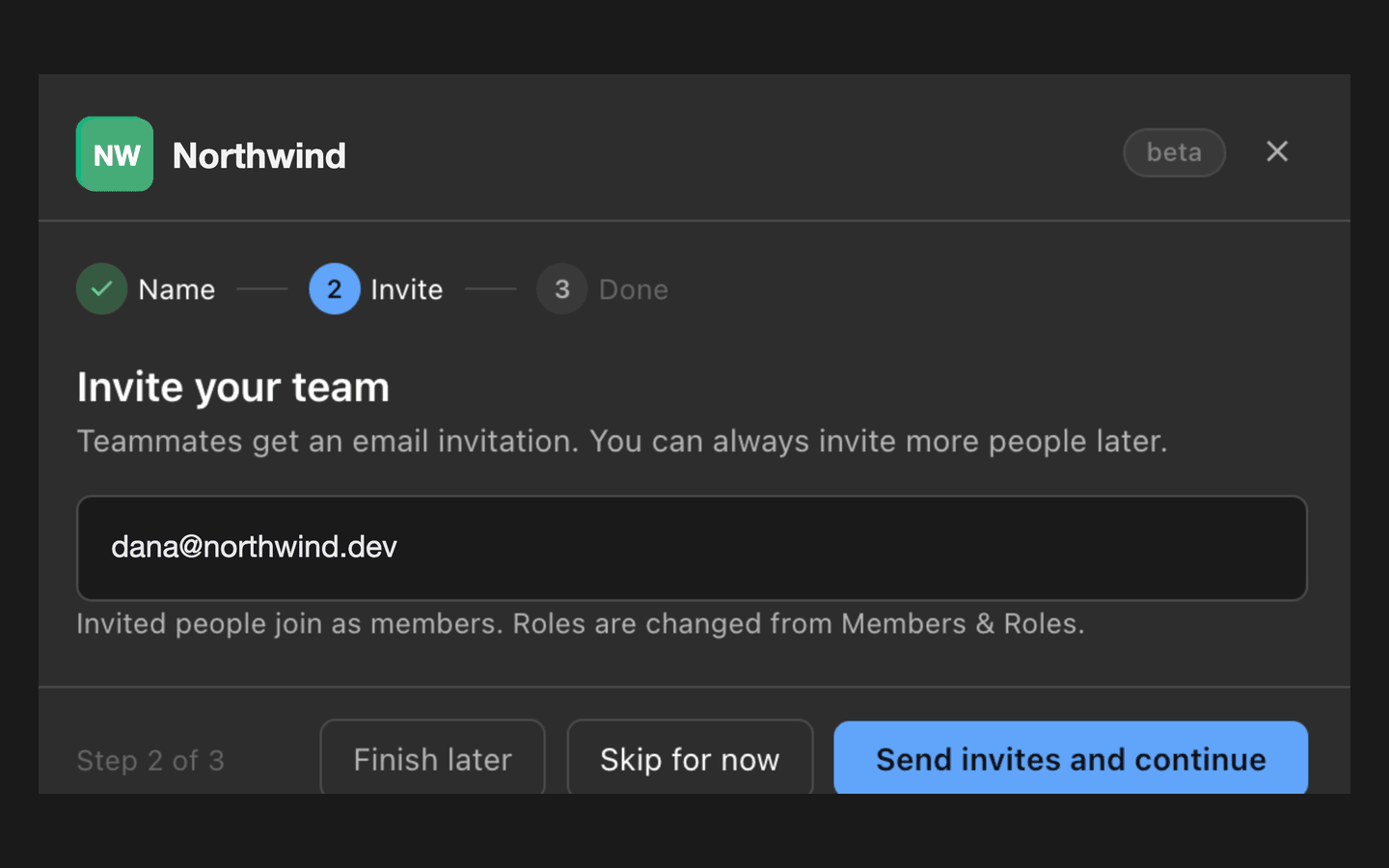Focus the email field containing dana@northwind.dev
Screen dimensions: 1389x868
tap(692, 548)
